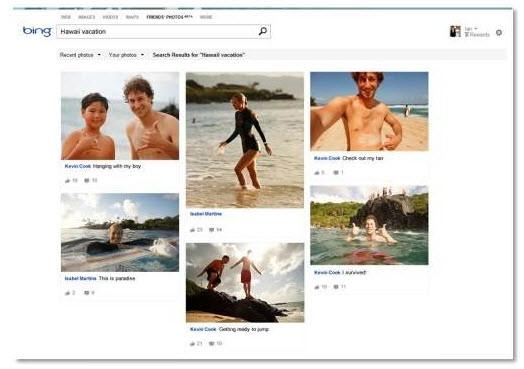Like the "I survived" photo
Screen dimensions: 524x369
click(317, 287)
